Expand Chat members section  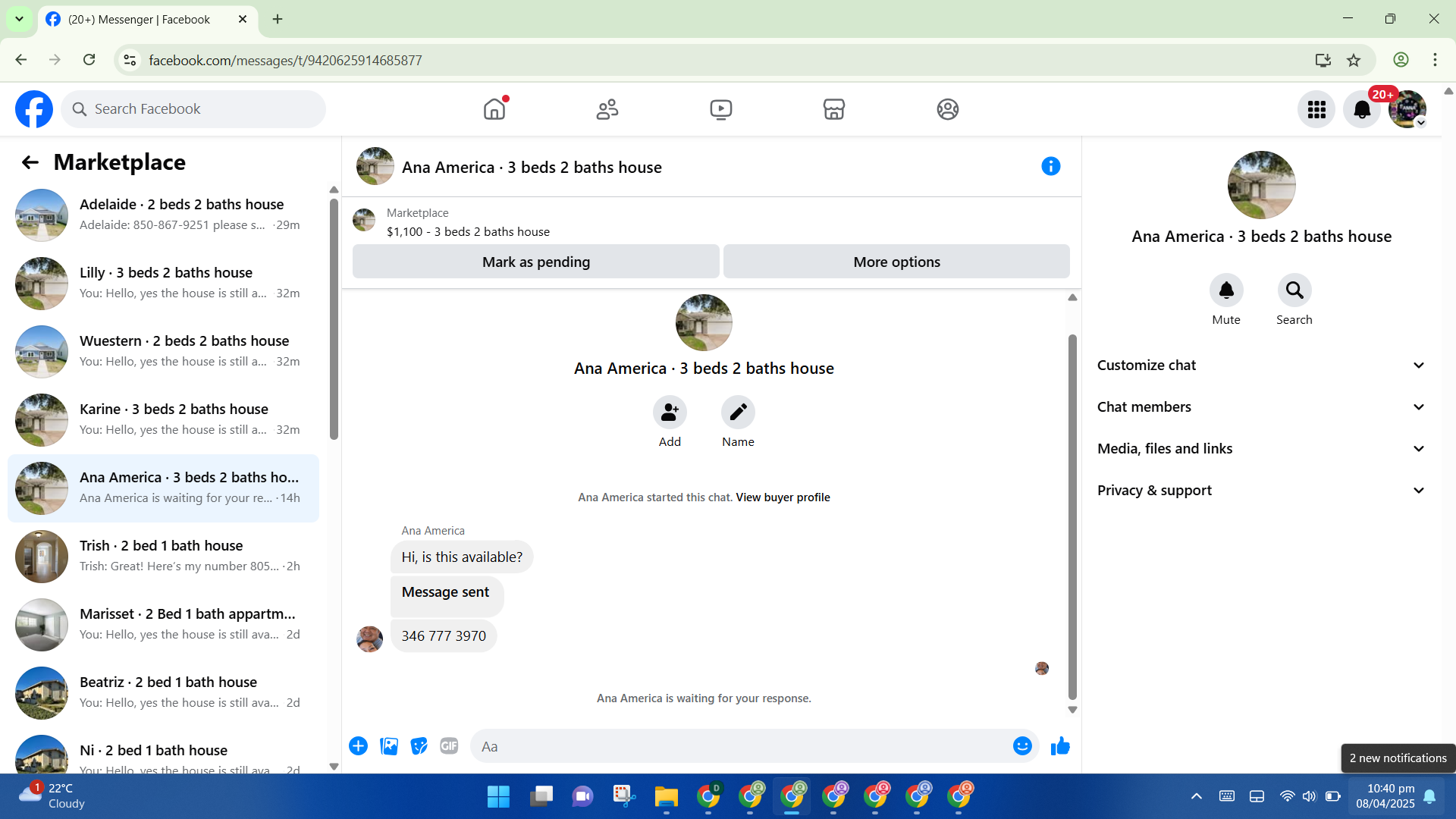1261,407
